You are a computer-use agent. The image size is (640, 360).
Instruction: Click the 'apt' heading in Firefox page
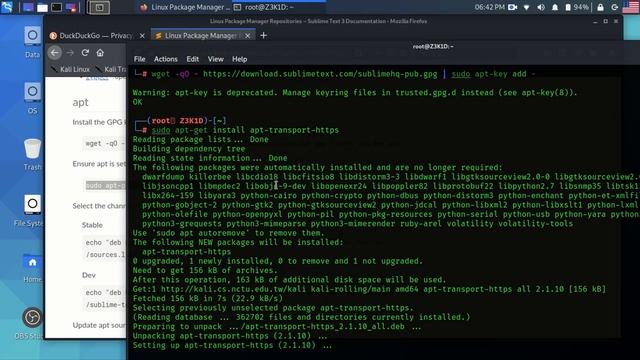click(x=80, y=102)
